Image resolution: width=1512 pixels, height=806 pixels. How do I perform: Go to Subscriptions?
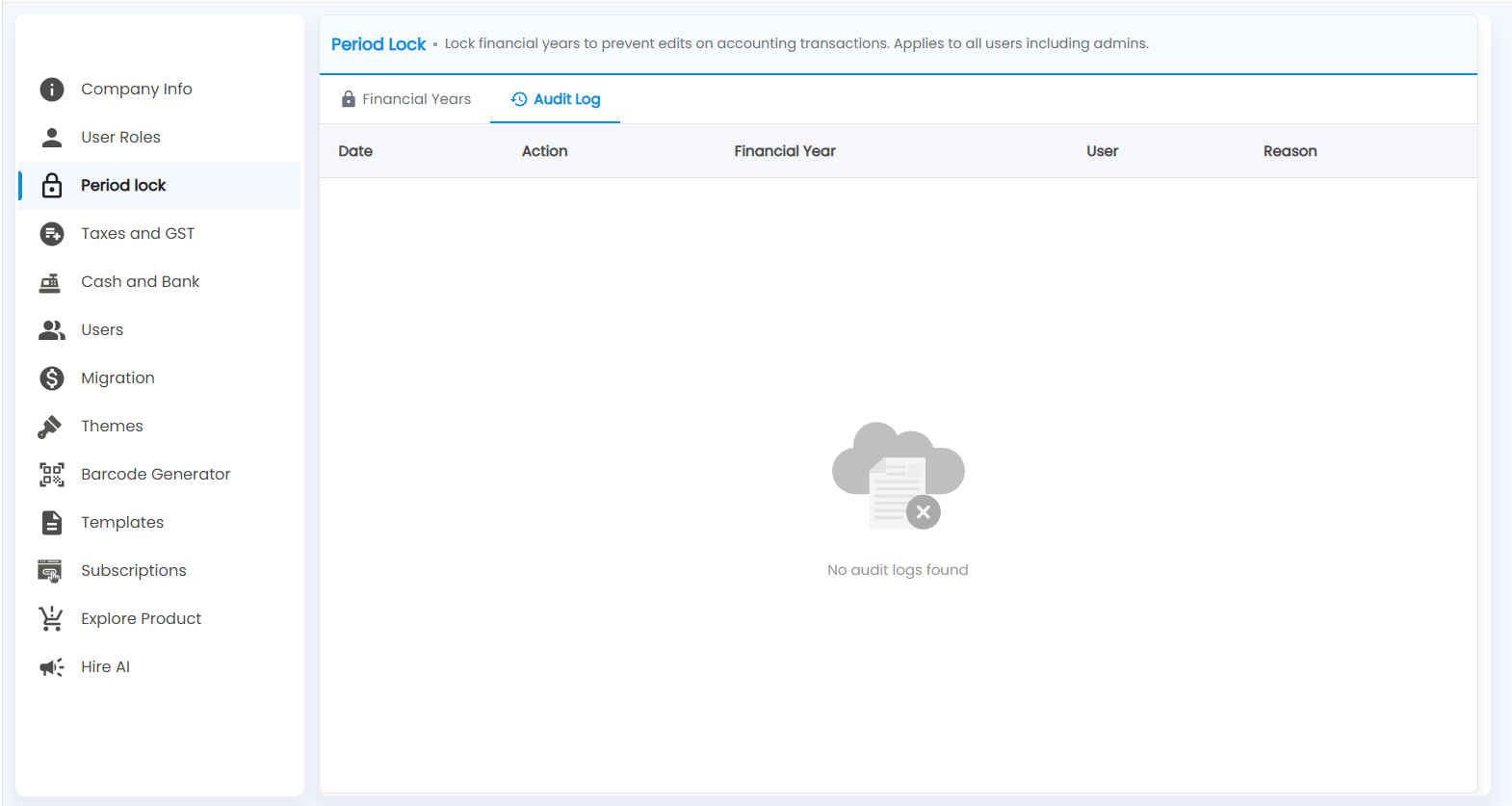(160, 571)
